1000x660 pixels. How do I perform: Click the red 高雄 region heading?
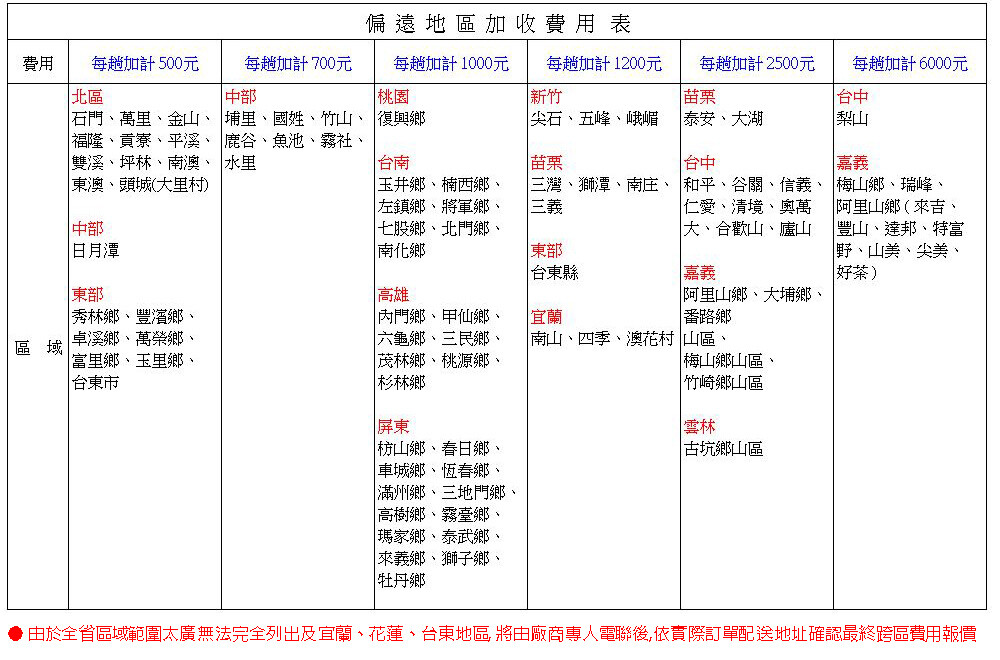tap(393, 295)
